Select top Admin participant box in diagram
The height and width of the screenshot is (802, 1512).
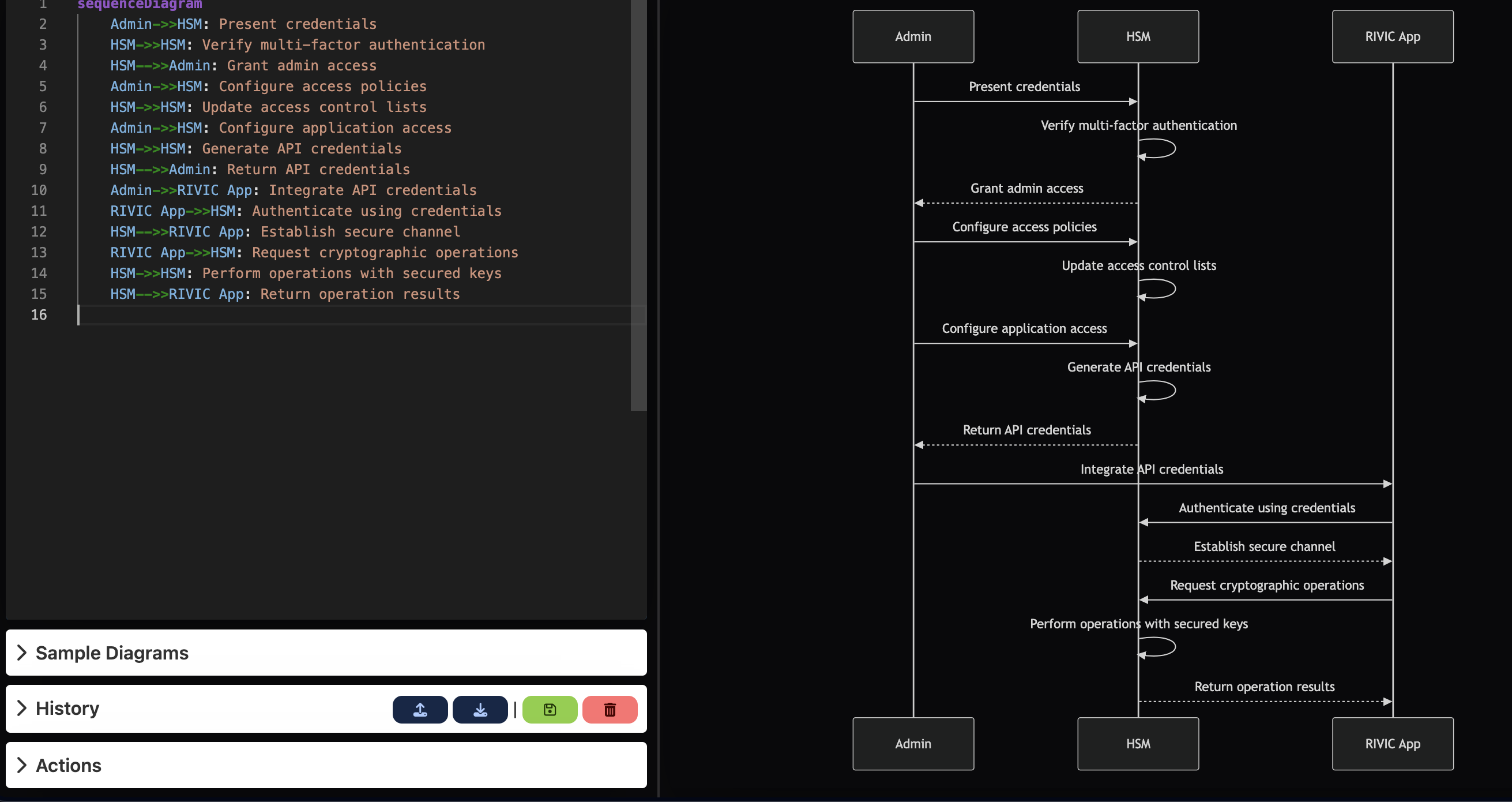tap(913, 36)
